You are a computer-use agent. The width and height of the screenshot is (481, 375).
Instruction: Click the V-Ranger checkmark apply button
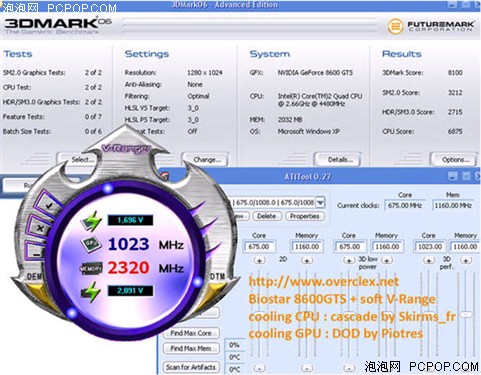coord(49,204)
